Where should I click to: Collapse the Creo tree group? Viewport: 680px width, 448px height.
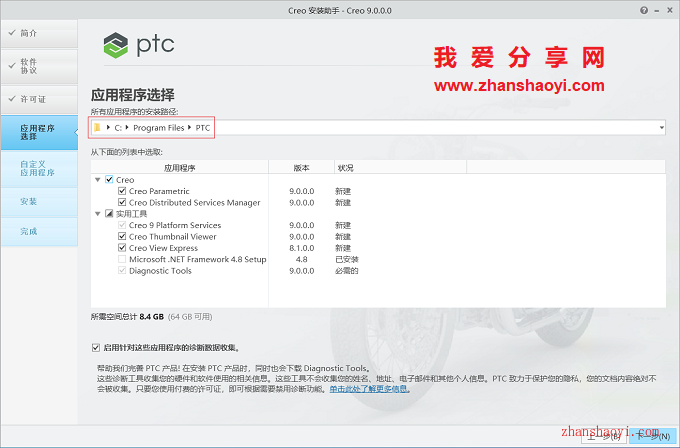click(x=98, y=180)
